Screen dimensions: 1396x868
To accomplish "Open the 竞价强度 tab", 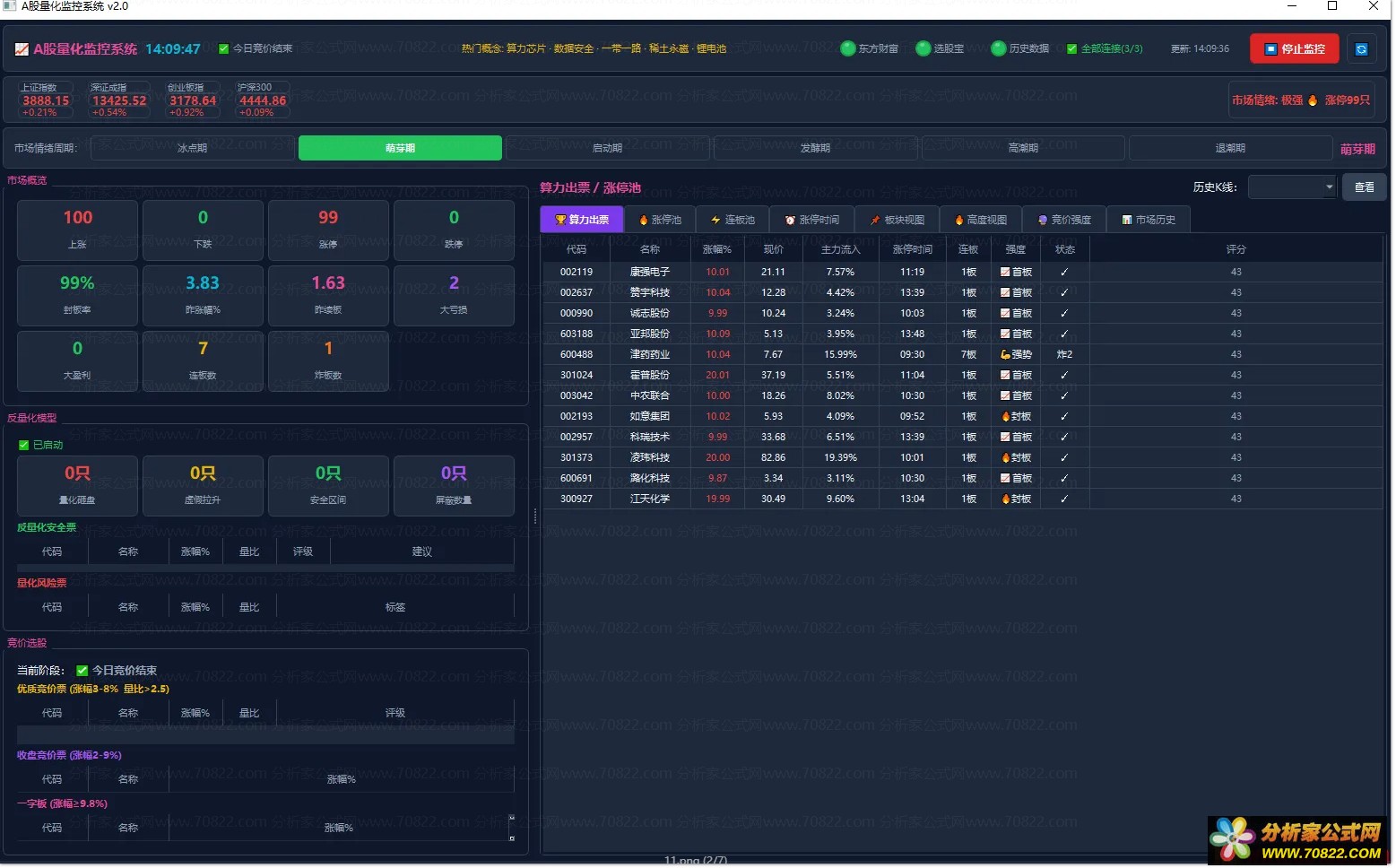I will [1064, 220].
